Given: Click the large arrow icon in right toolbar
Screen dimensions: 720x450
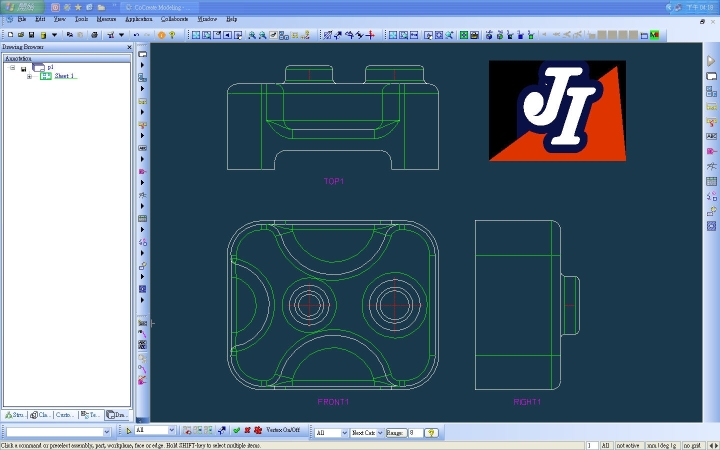Looking at the screenshot, I should 711,61.
